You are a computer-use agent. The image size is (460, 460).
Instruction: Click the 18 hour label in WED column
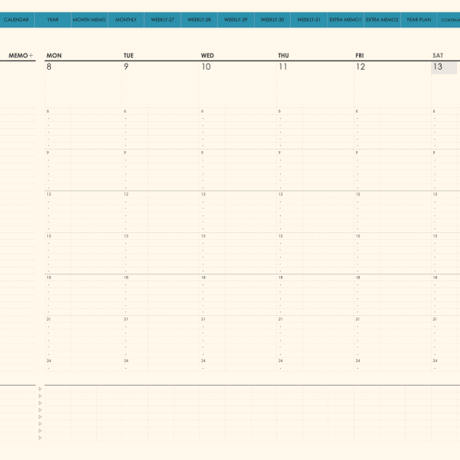pos(203,278)
